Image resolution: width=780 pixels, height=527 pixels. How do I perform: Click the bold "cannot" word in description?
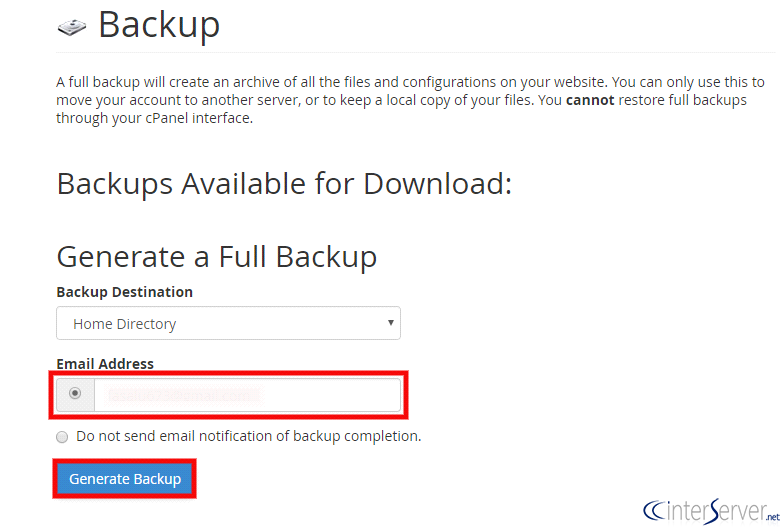click(590, 100)
